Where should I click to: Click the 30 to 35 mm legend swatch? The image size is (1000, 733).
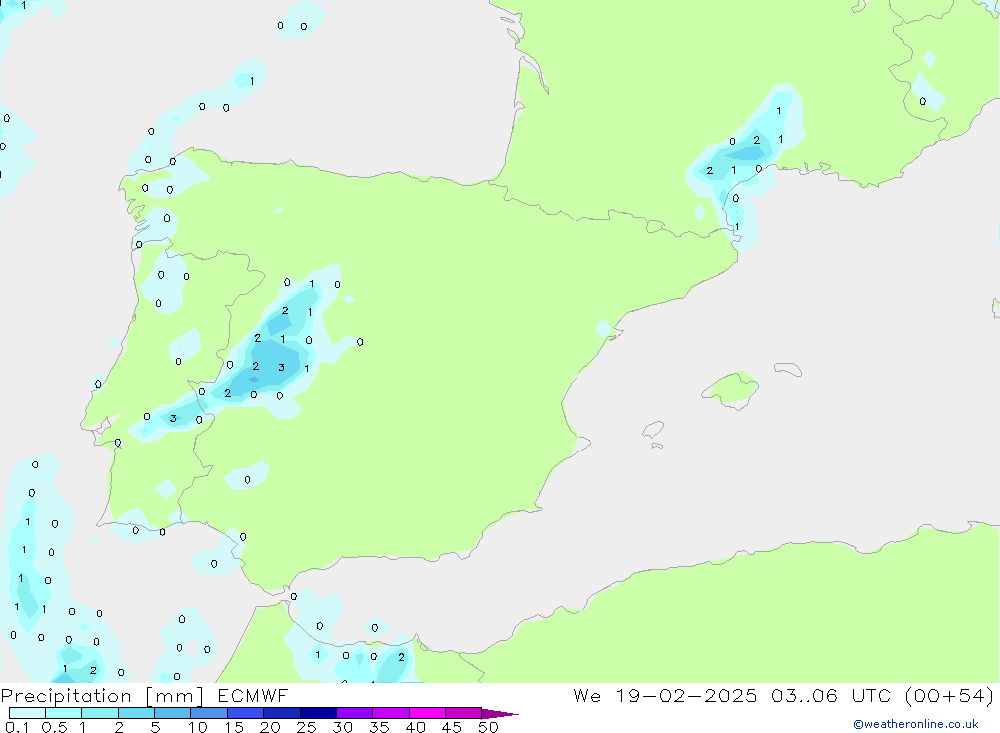click(355, 713)
